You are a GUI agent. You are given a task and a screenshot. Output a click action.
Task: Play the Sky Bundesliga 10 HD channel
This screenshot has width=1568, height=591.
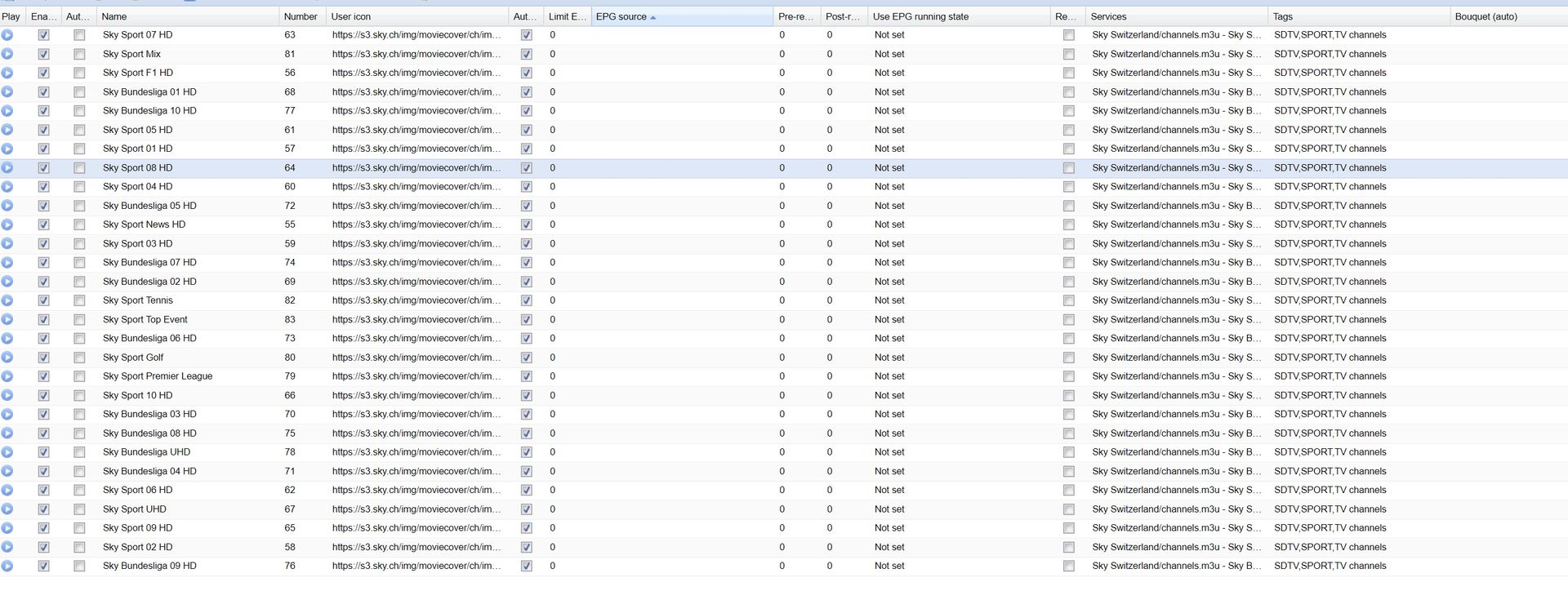(x=7, y=111)
